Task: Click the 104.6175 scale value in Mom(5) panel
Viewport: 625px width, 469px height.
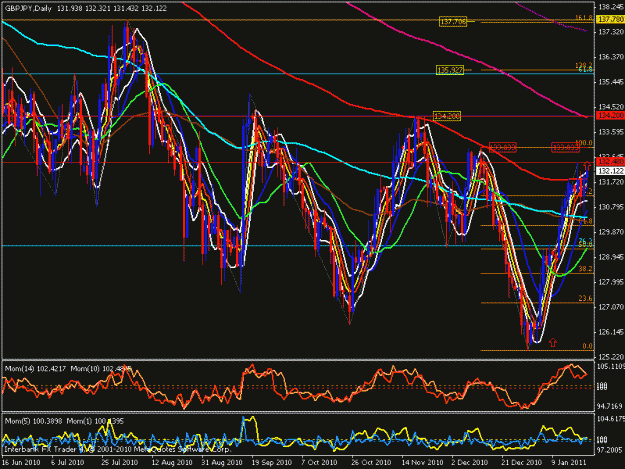Action: point(611,419)
